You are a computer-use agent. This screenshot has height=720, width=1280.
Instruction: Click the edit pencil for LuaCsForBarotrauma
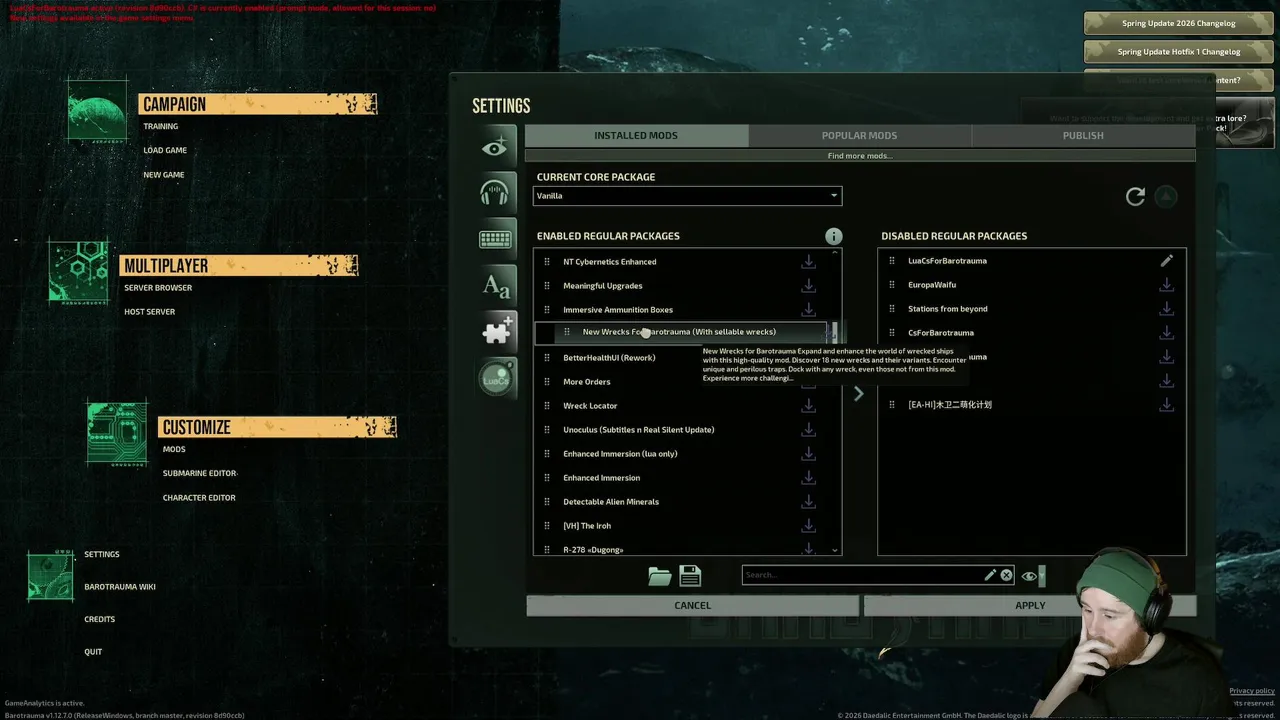[1166, 261]
